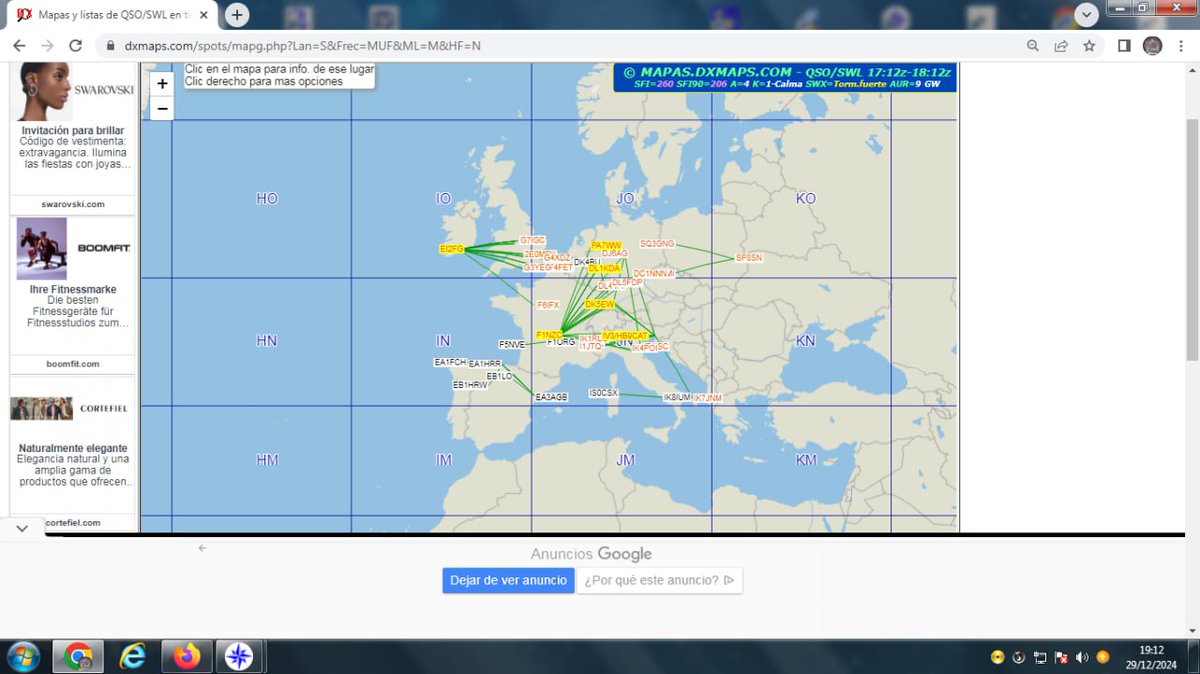The width and height of the screenshot is (1200, 674).
Task: Click the KM grid square label
Action: [806, 460]
